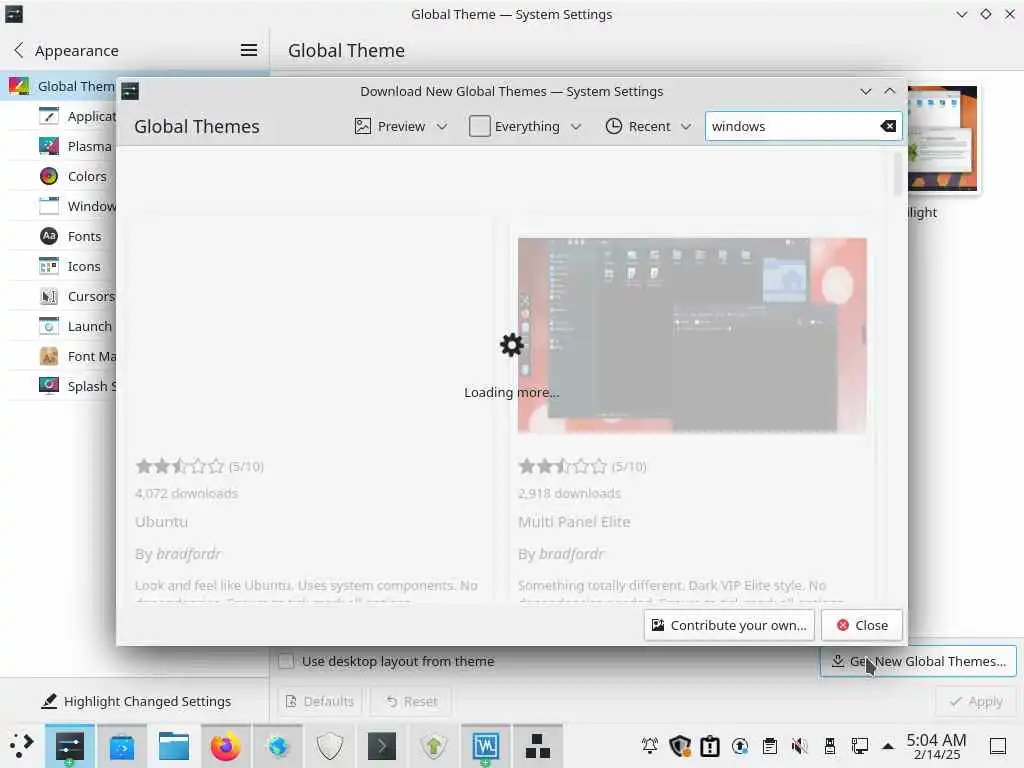Close the Download New Global Themes dialog
The image size is (1024, 768).
(862, 625)
